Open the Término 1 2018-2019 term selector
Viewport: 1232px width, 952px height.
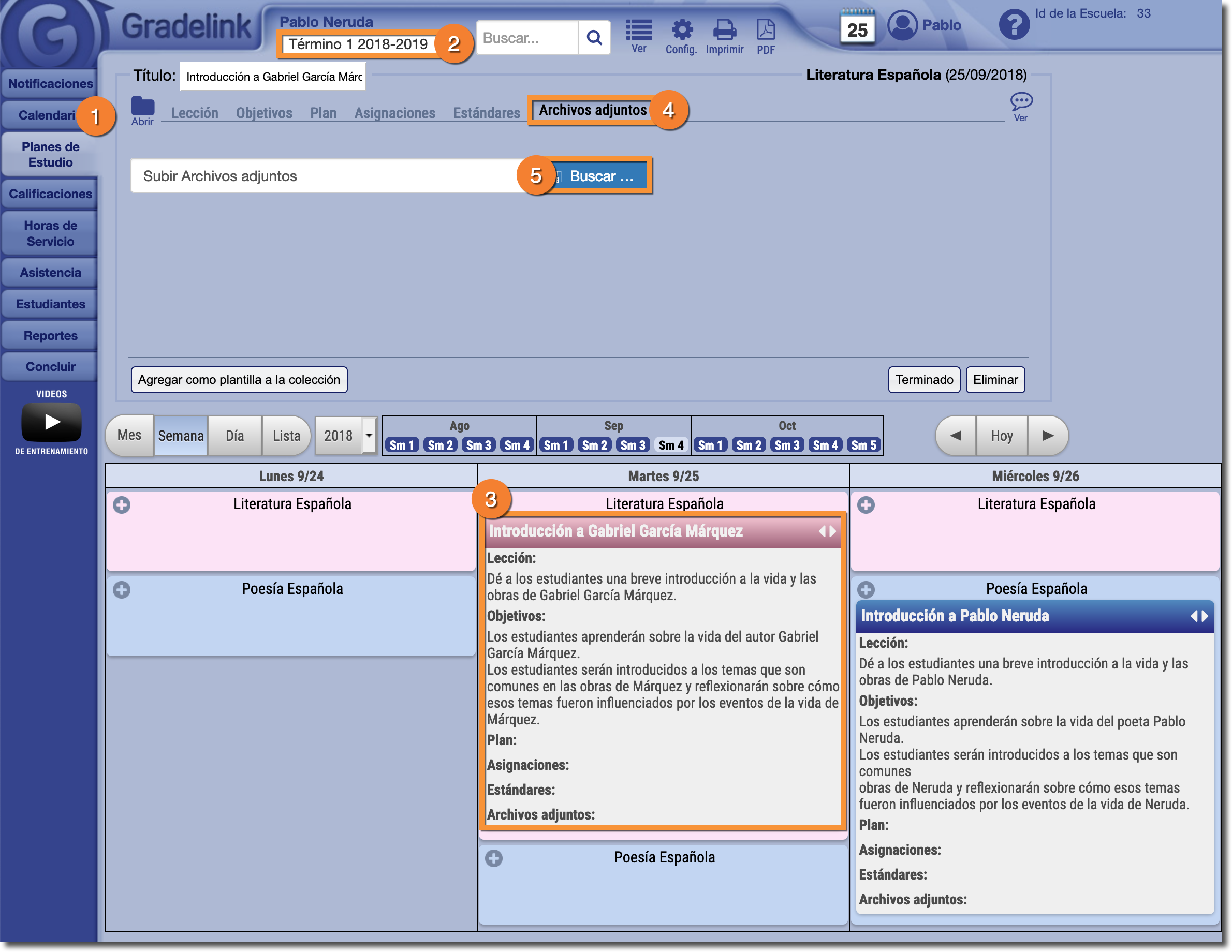[358, 44]
